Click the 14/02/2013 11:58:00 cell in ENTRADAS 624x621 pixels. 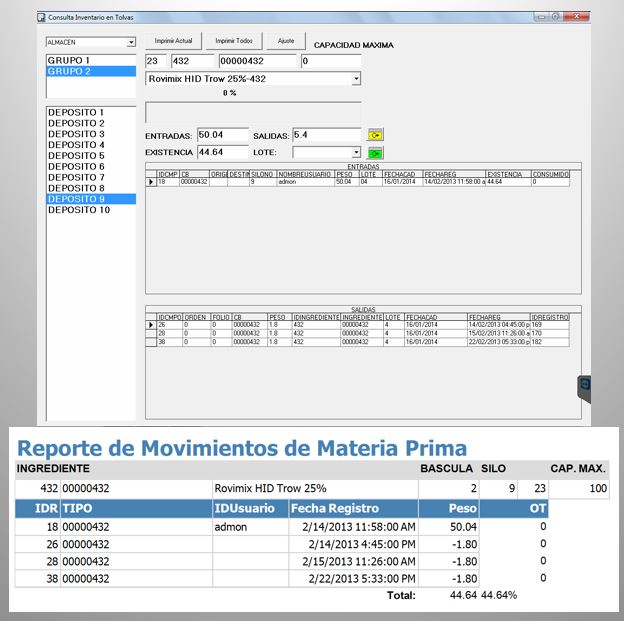click(454, 182)
